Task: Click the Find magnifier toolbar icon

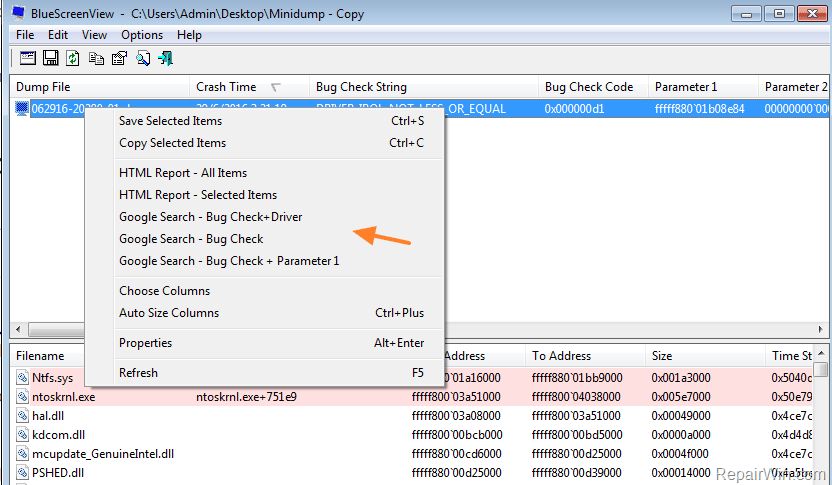Action: 143,58
